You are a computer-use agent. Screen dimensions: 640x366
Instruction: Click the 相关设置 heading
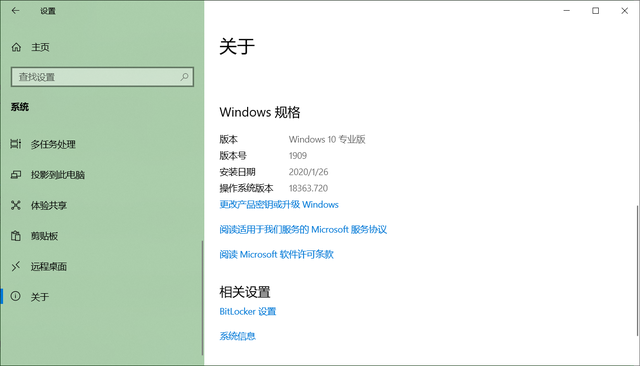pyautogui.click(x=245, y=292)
